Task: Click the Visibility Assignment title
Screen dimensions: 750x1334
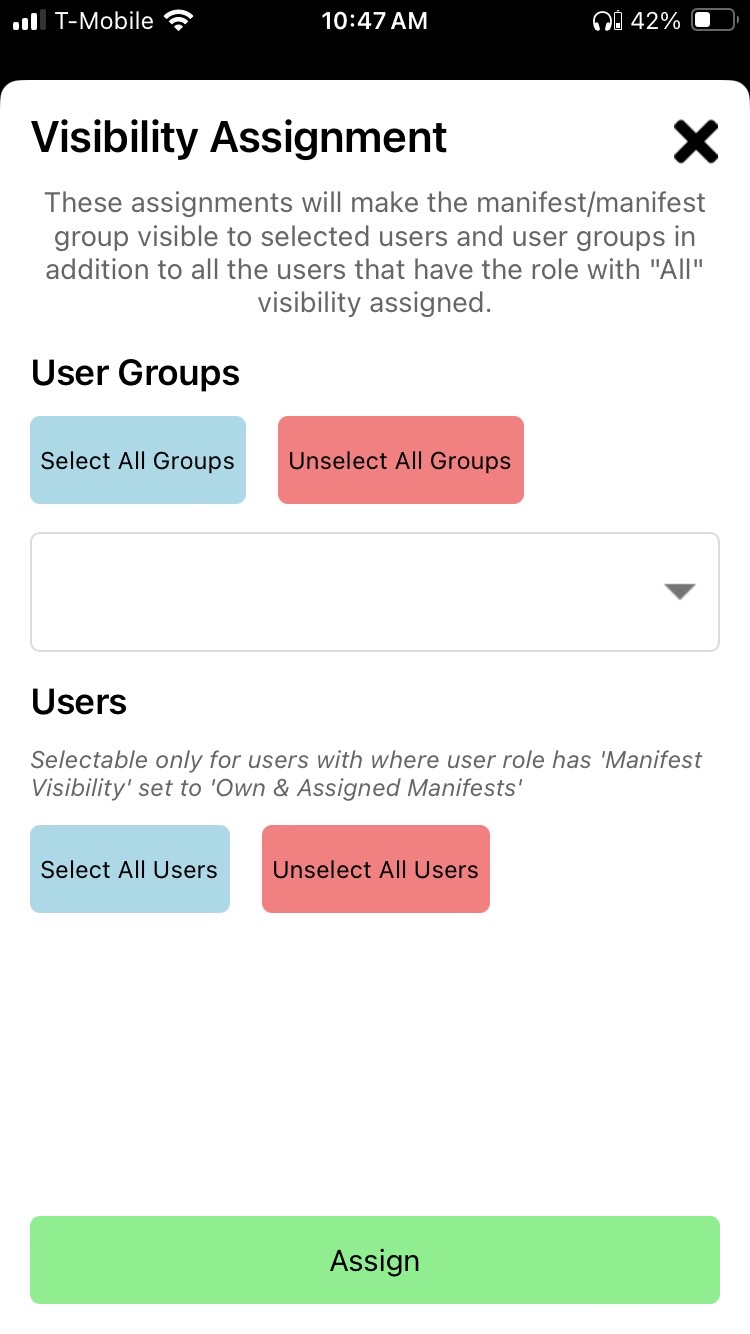Action: click(239, 137)
